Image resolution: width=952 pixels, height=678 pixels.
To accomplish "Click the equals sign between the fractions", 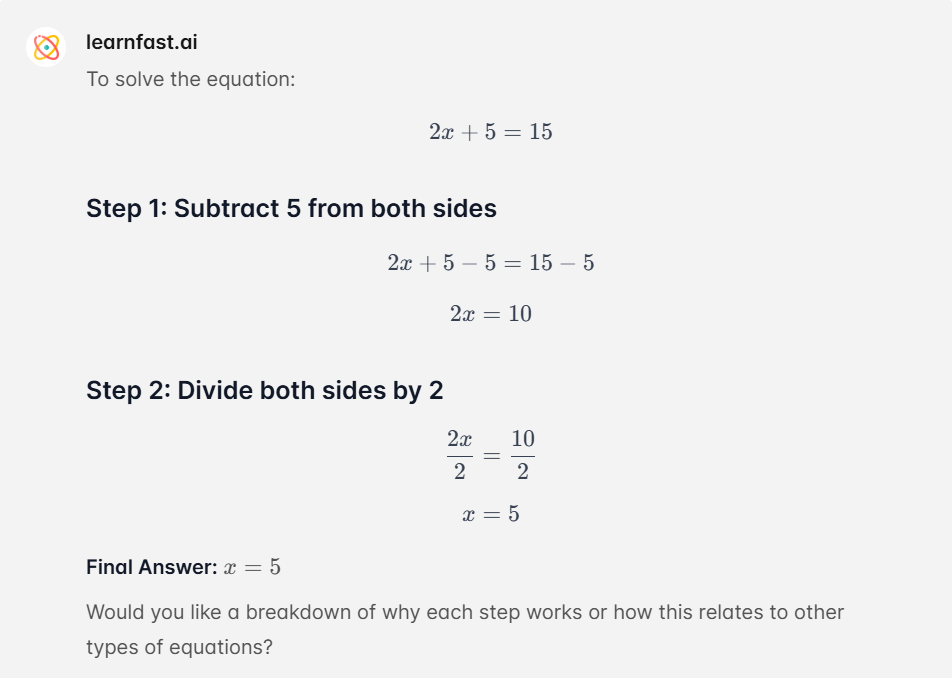I will 491,455.
